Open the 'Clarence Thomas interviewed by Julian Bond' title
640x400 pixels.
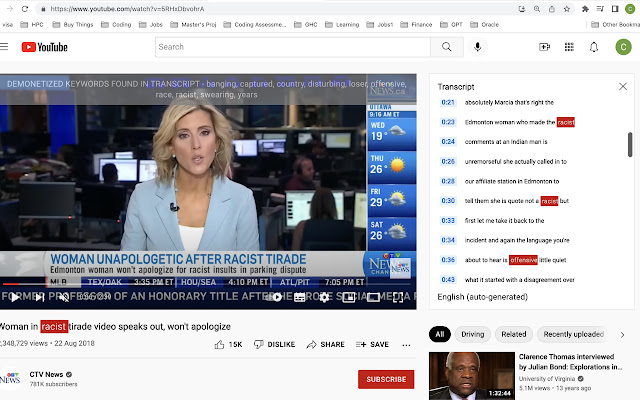coord(570,362)
